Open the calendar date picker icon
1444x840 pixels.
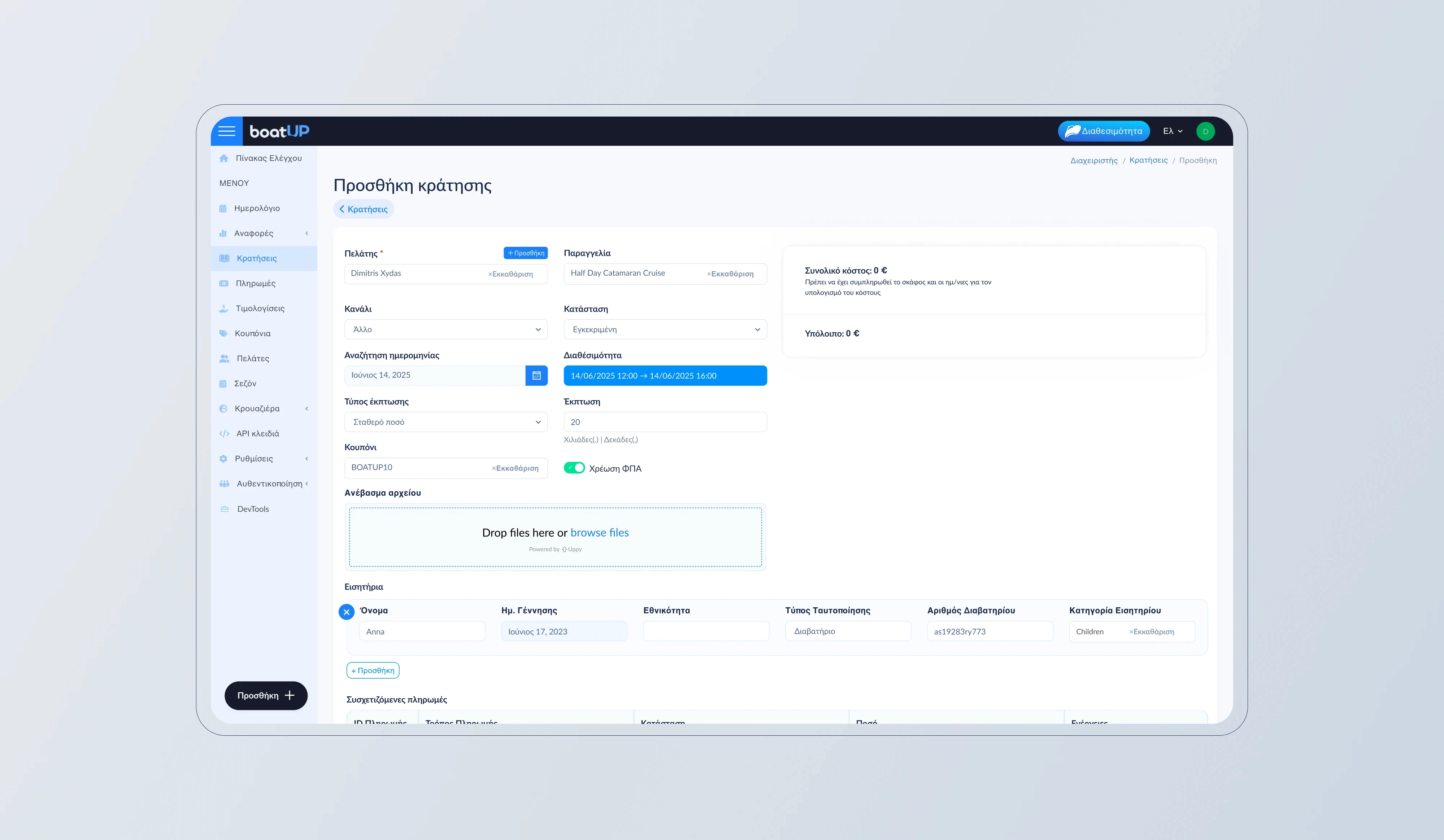(536, 376)
